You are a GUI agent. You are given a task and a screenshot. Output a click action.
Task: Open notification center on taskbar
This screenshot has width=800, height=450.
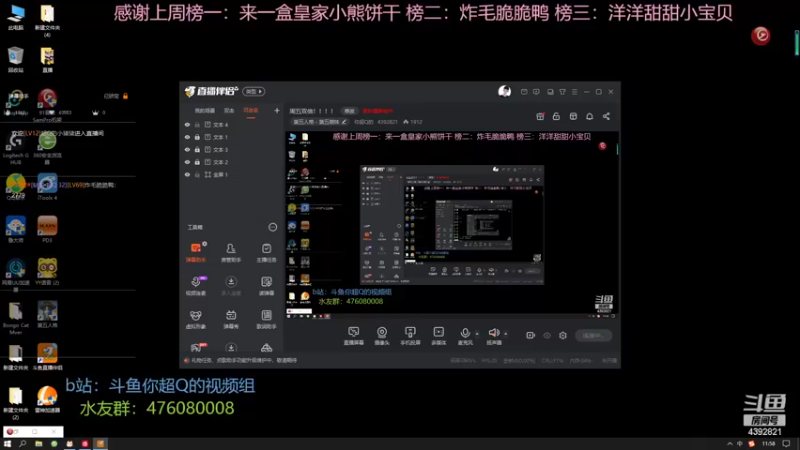(787, 444)
